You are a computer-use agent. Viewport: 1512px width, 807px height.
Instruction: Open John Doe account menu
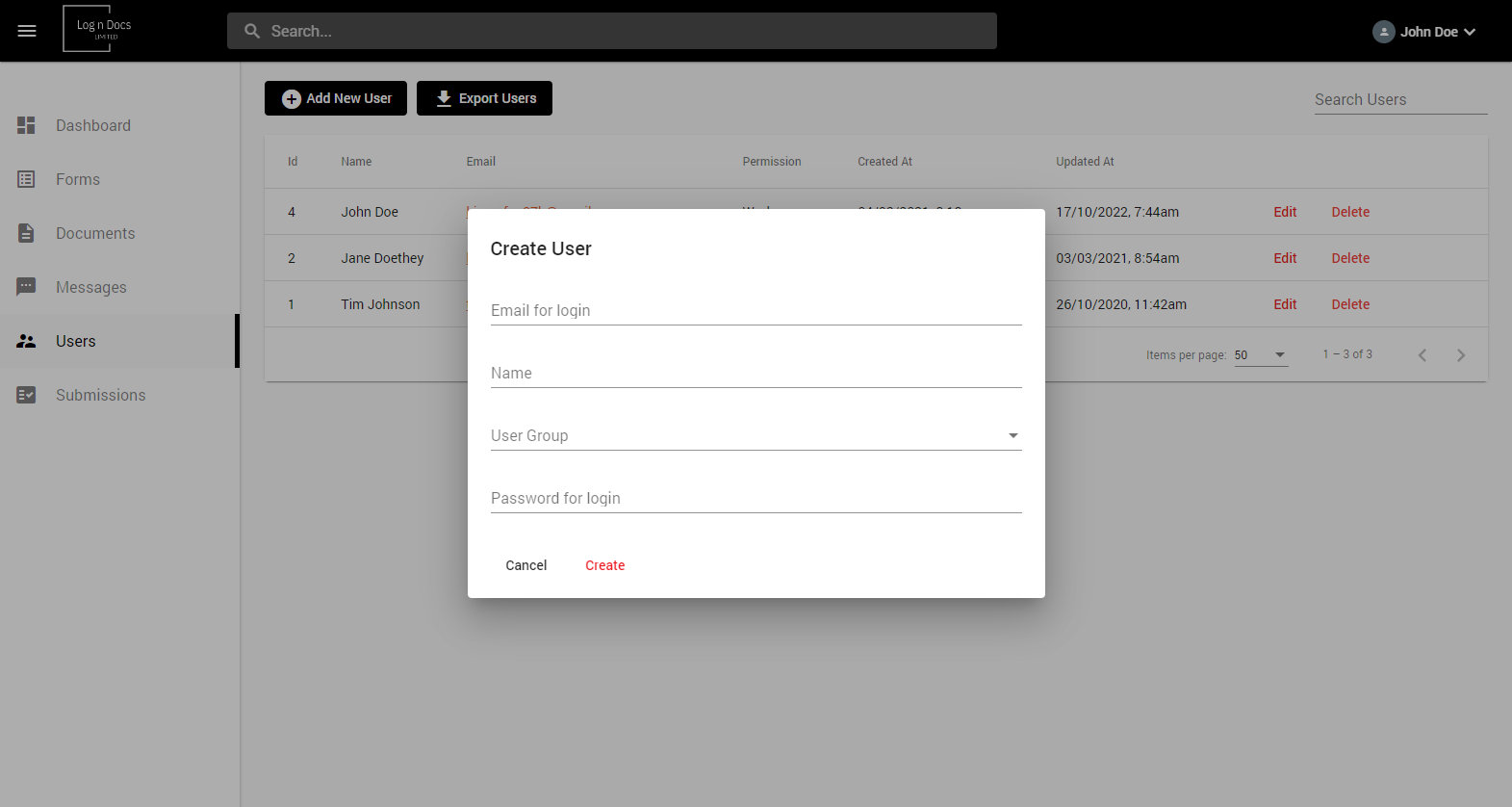pyautogui.click(x=1424, y=32)
